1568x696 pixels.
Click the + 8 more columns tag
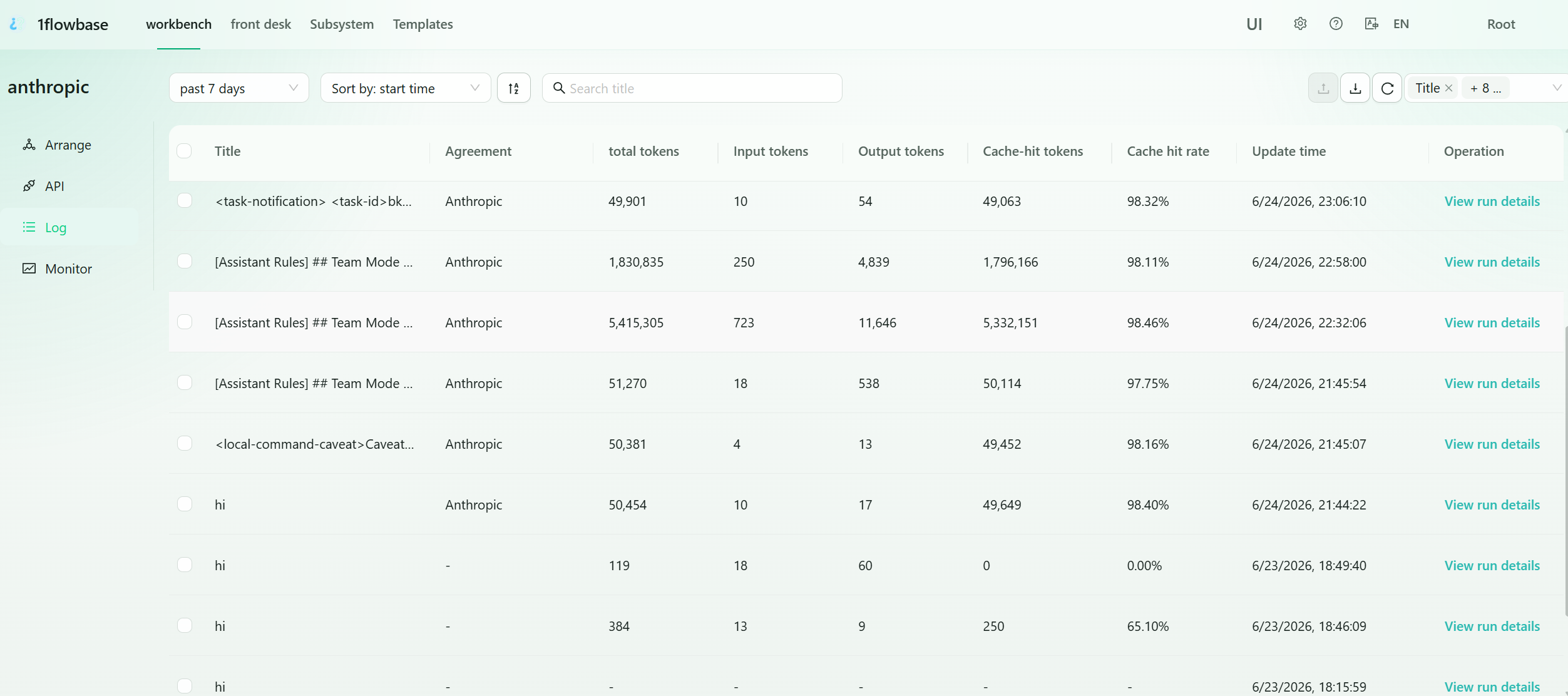[1485, 88]
